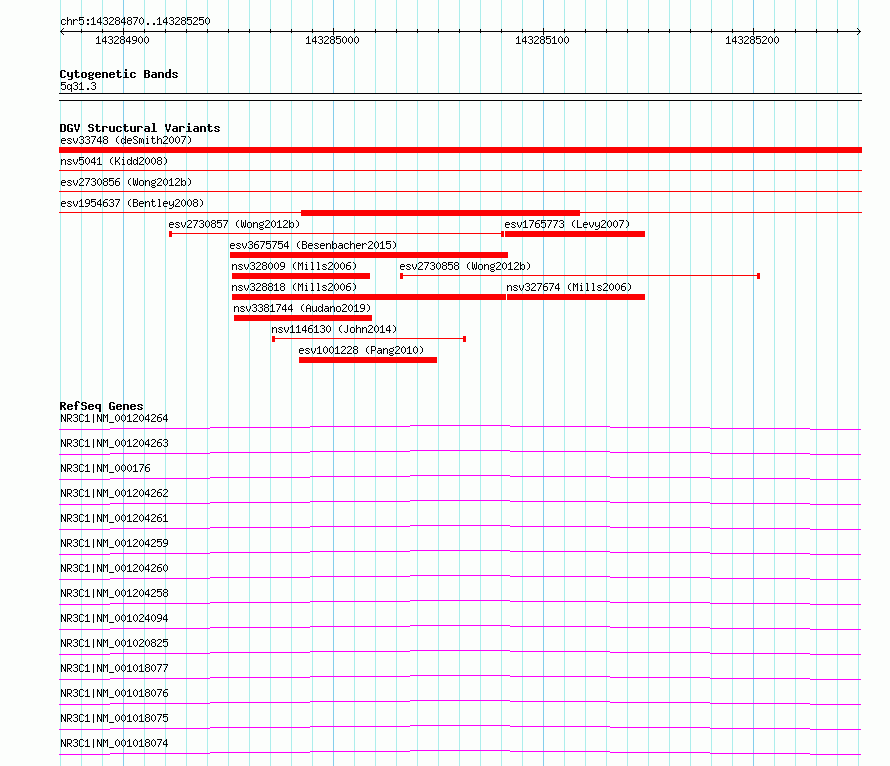Click ruler position 143284900
Image resolution: width=890 pixels, height=766 pixels.
(122, 40)
